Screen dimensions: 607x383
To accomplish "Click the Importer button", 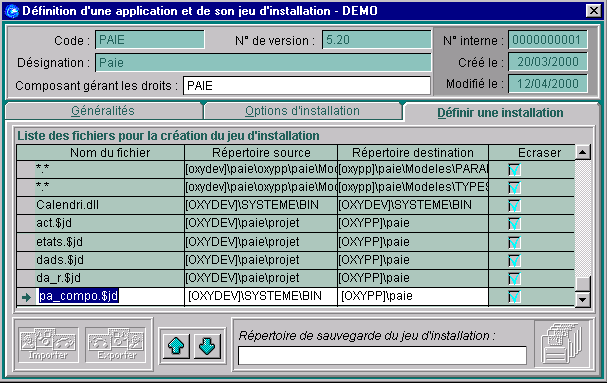I will click(48, 345).
